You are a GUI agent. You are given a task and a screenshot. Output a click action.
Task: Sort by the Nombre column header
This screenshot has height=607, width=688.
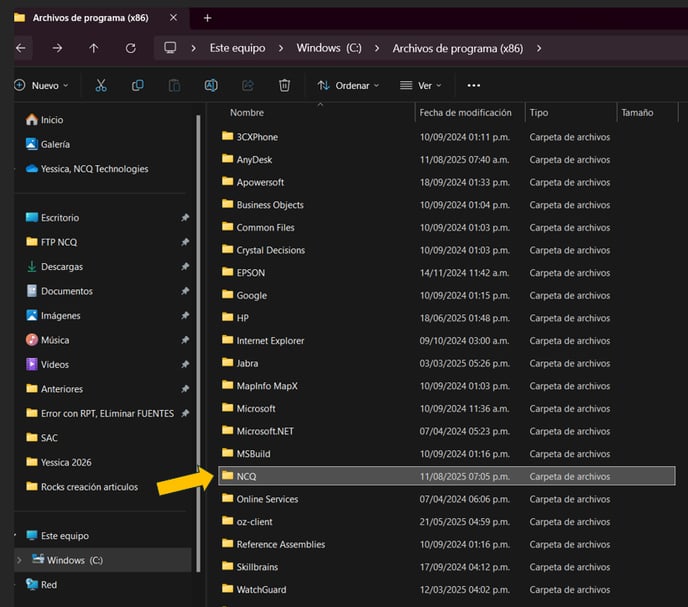(x=247, y=112)
